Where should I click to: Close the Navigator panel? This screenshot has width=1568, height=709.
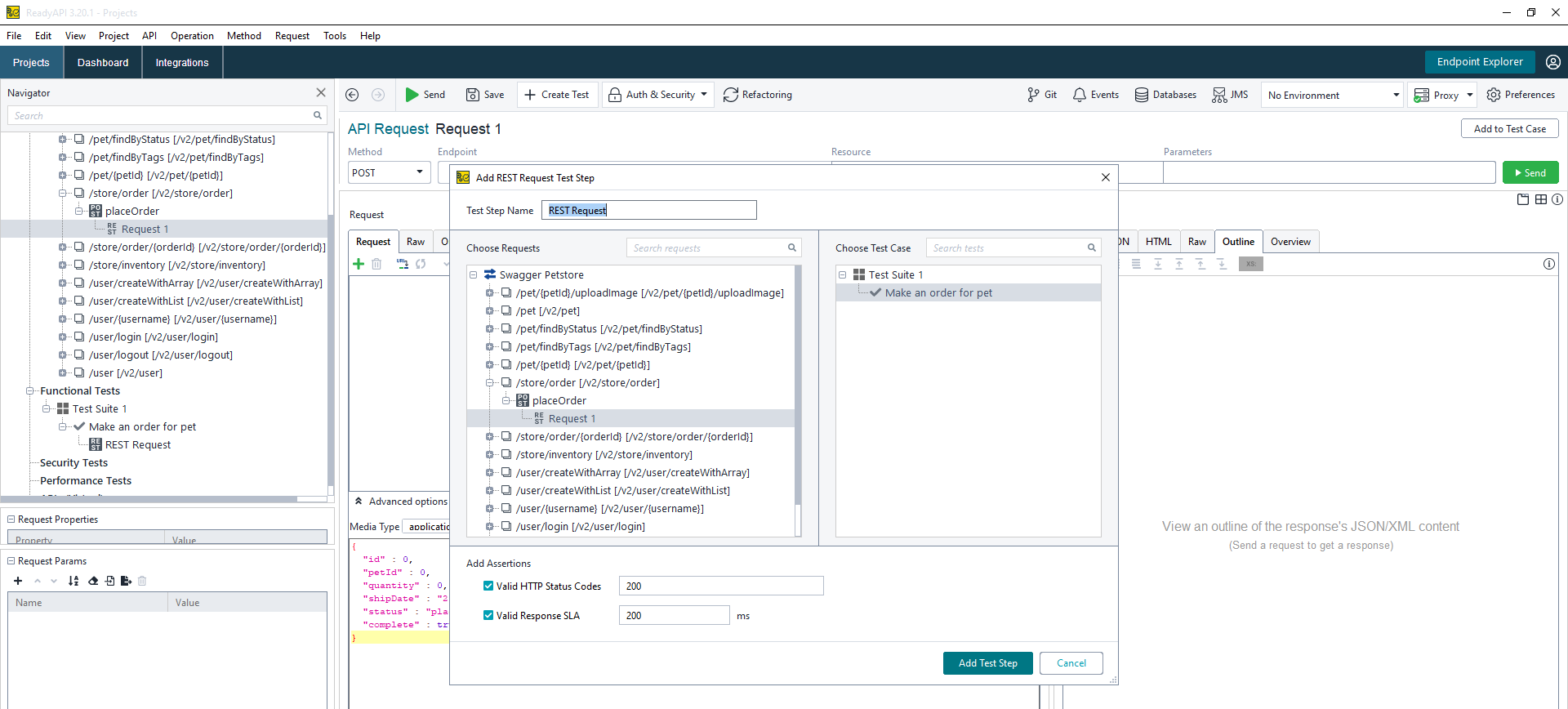[x=321, y=93]
